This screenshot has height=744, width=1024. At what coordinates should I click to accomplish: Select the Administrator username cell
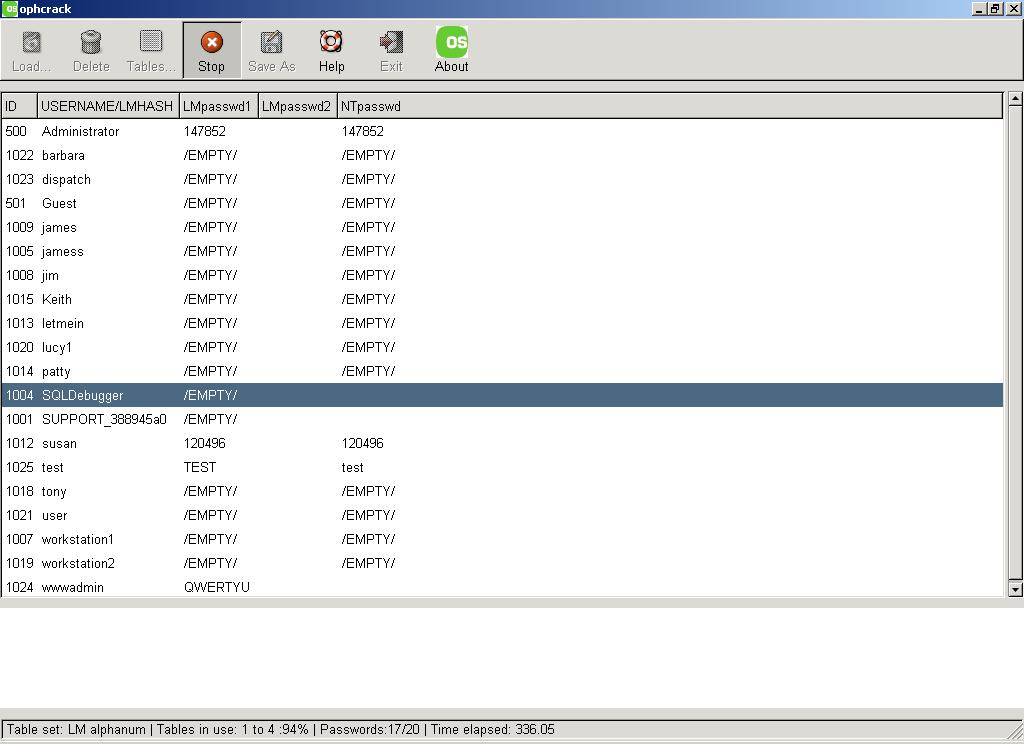80,131
